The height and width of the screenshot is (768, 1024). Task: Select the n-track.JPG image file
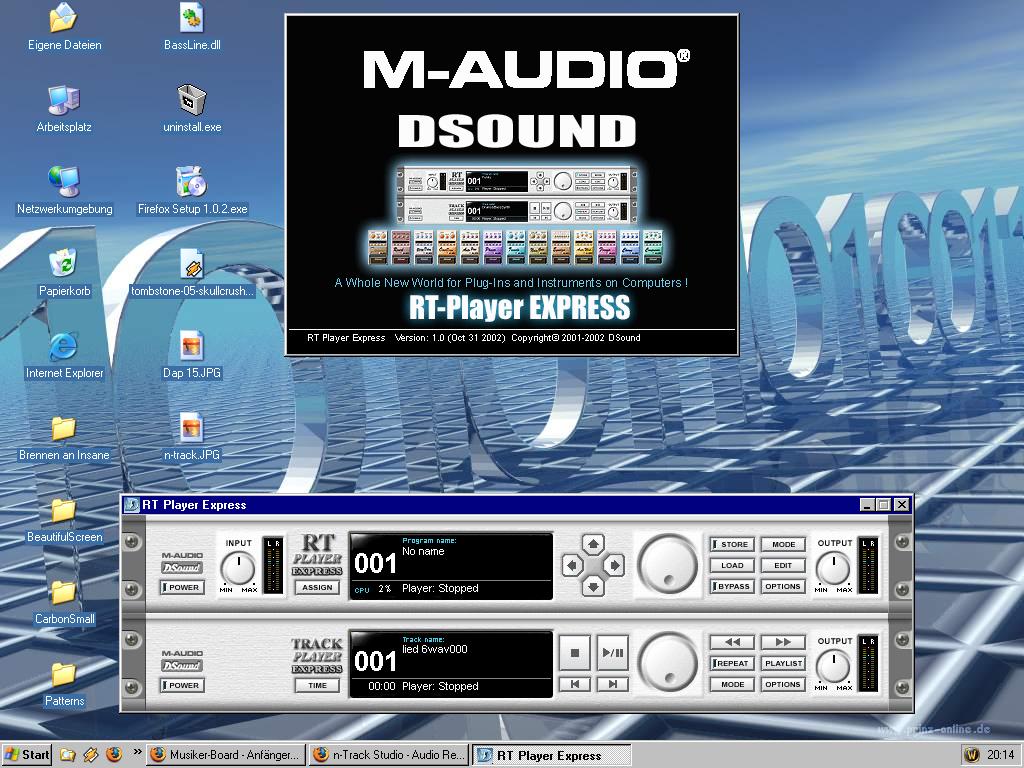[192, 438]
